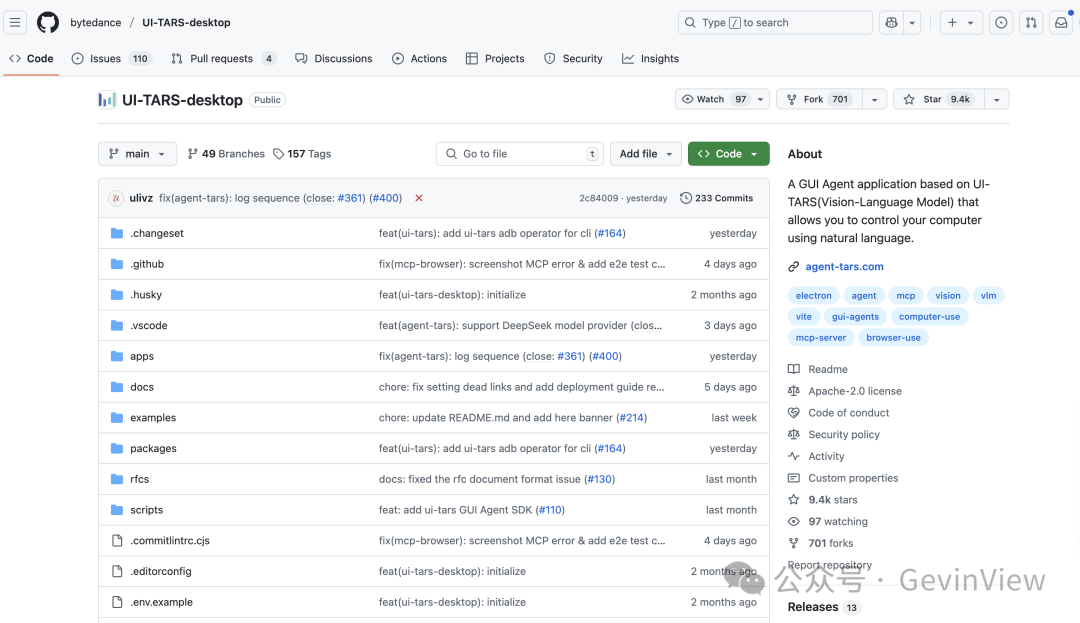Switch to the Discussions tab
This screenshot has height=623, width=1080.
(x=333, y=59)
